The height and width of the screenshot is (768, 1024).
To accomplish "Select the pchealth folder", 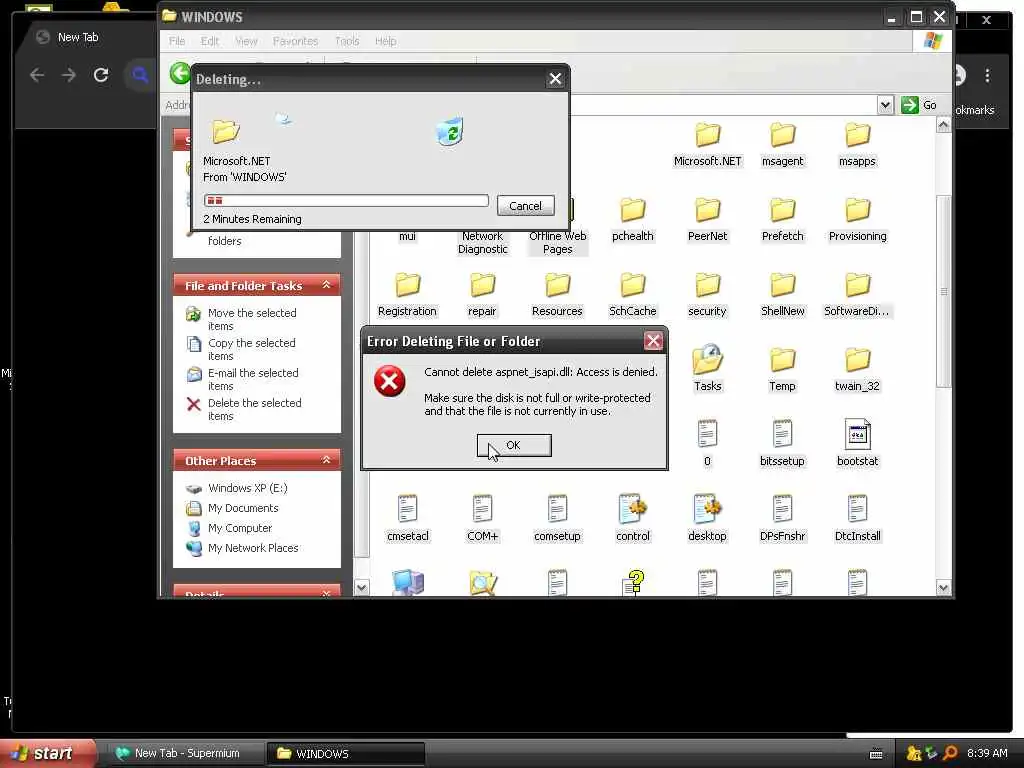I will (x=632, y=220).
